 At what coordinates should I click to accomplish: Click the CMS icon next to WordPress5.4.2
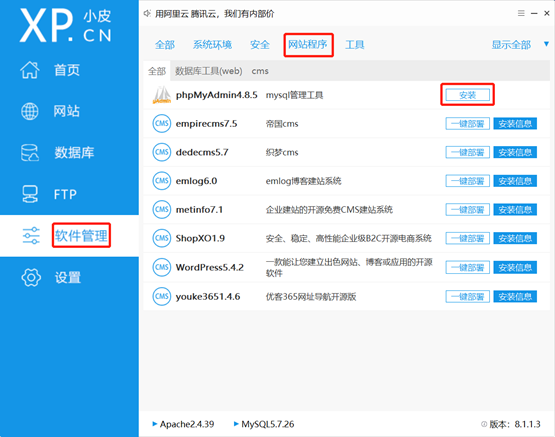point(162,267)
